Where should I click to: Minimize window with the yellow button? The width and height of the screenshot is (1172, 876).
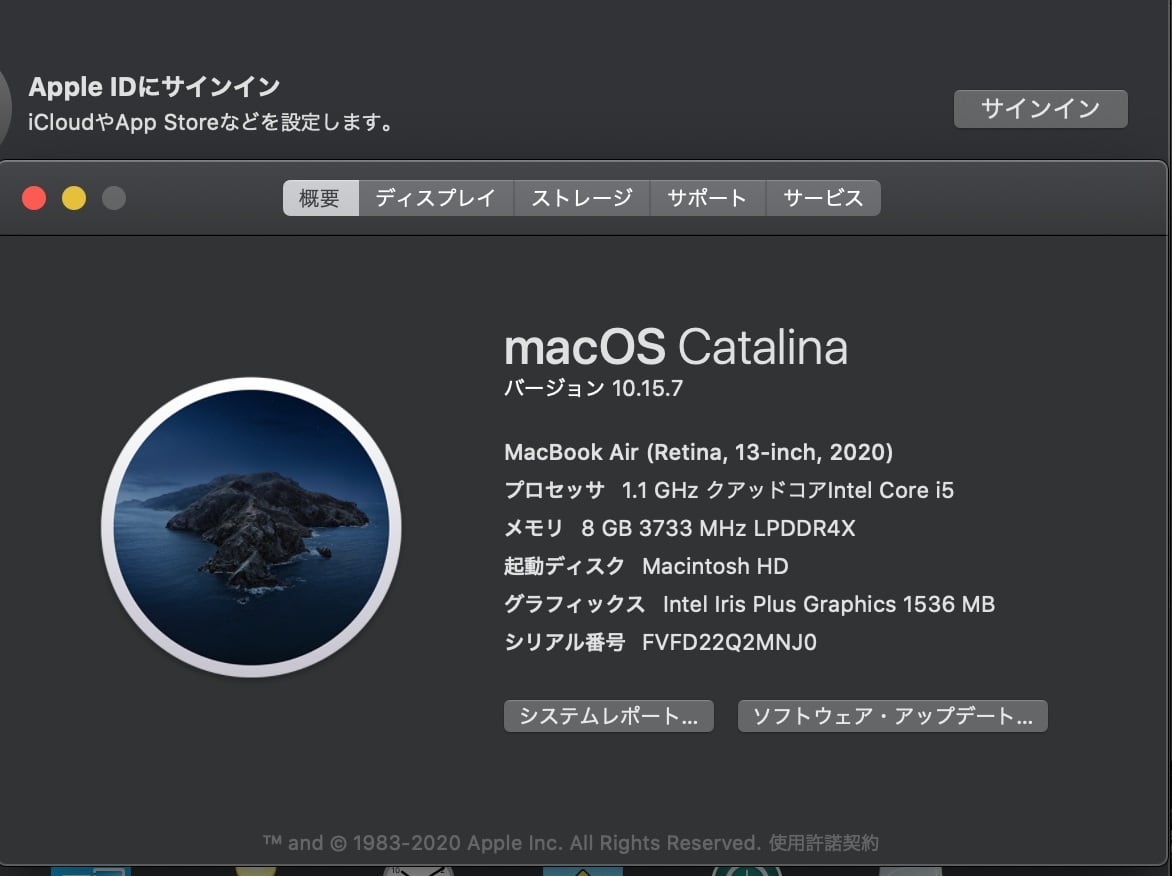(x=74, y=198)
